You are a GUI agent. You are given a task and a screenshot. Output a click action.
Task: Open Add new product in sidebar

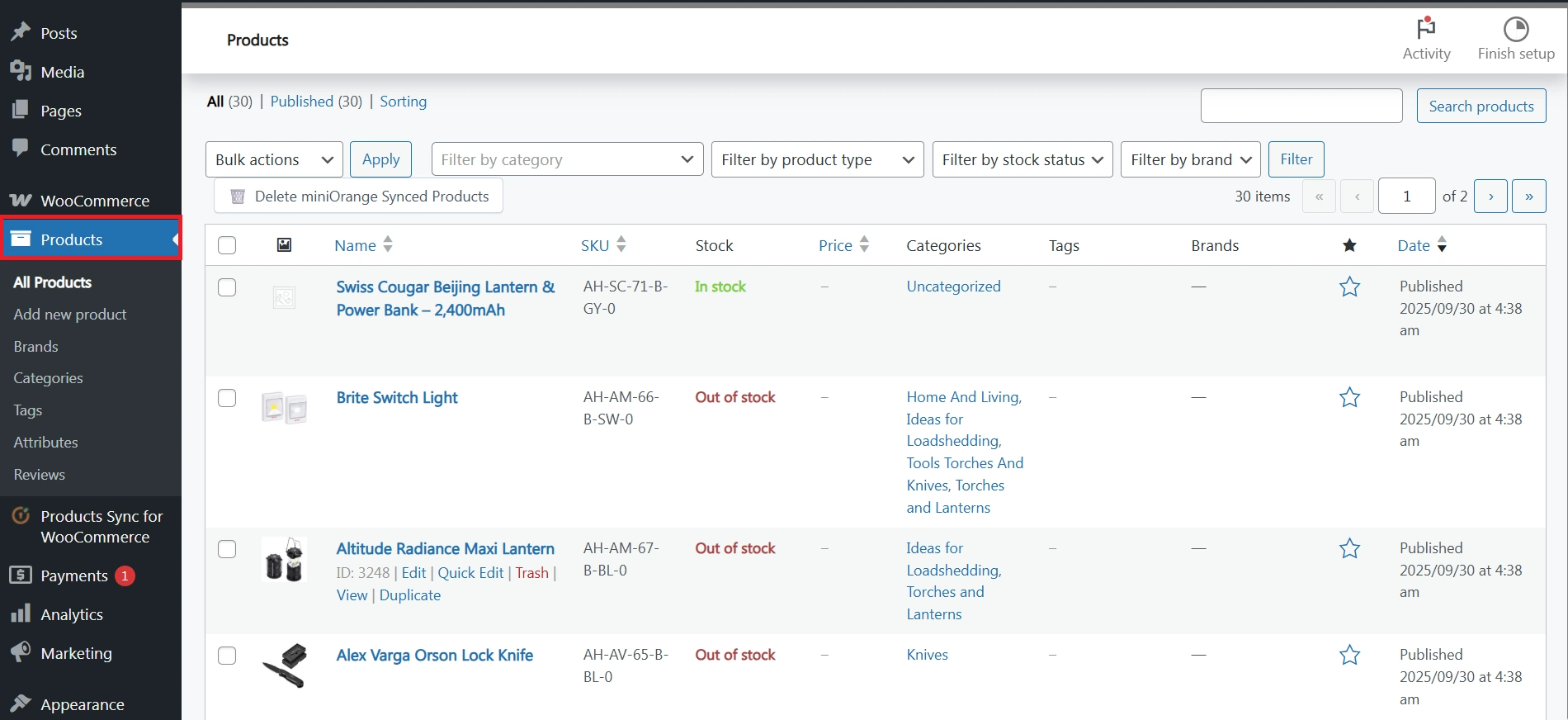[x=70, y=315]
